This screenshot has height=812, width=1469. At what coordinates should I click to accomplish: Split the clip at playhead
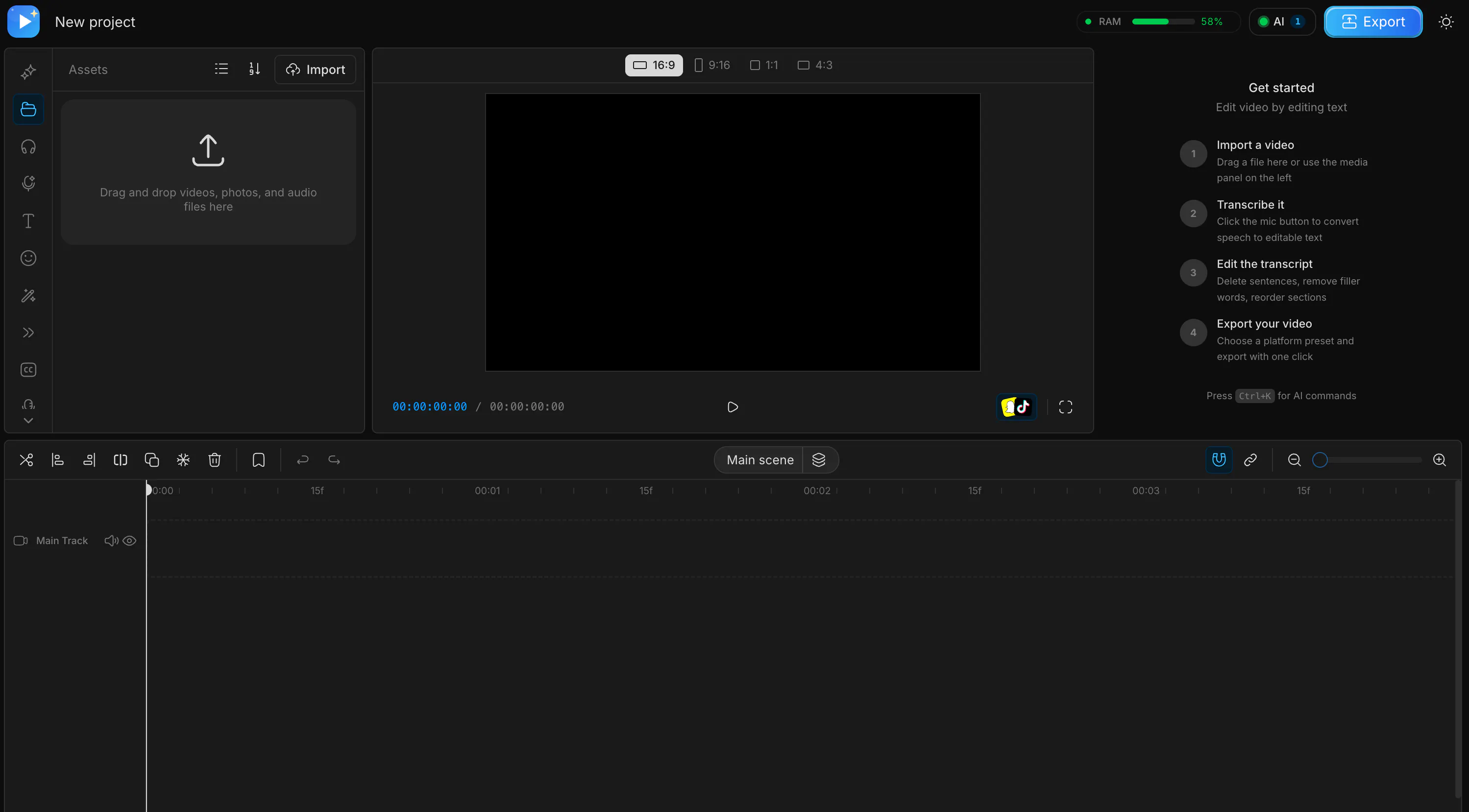(121, 460)
